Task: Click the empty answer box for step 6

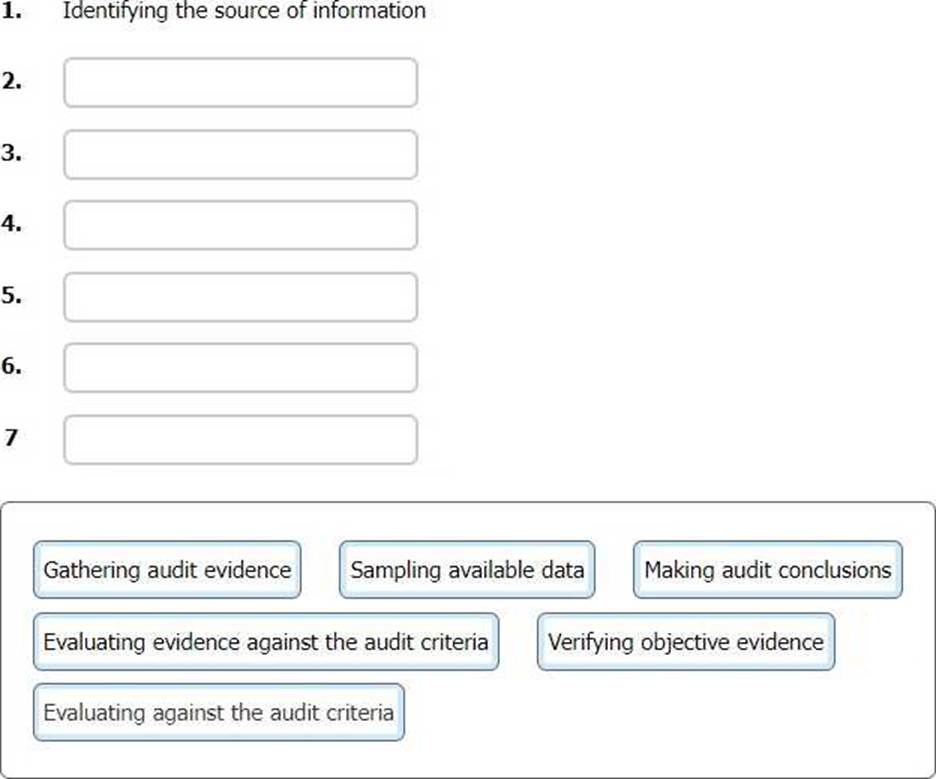Action: (241, 368)
